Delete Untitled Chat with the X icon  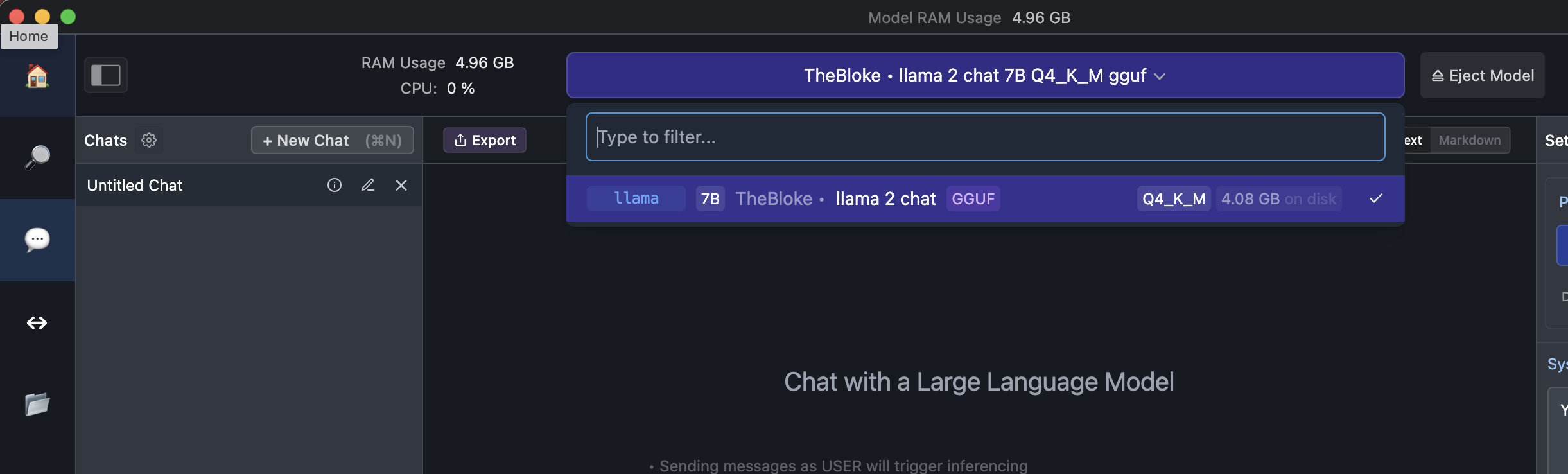[x=401, y=185]
